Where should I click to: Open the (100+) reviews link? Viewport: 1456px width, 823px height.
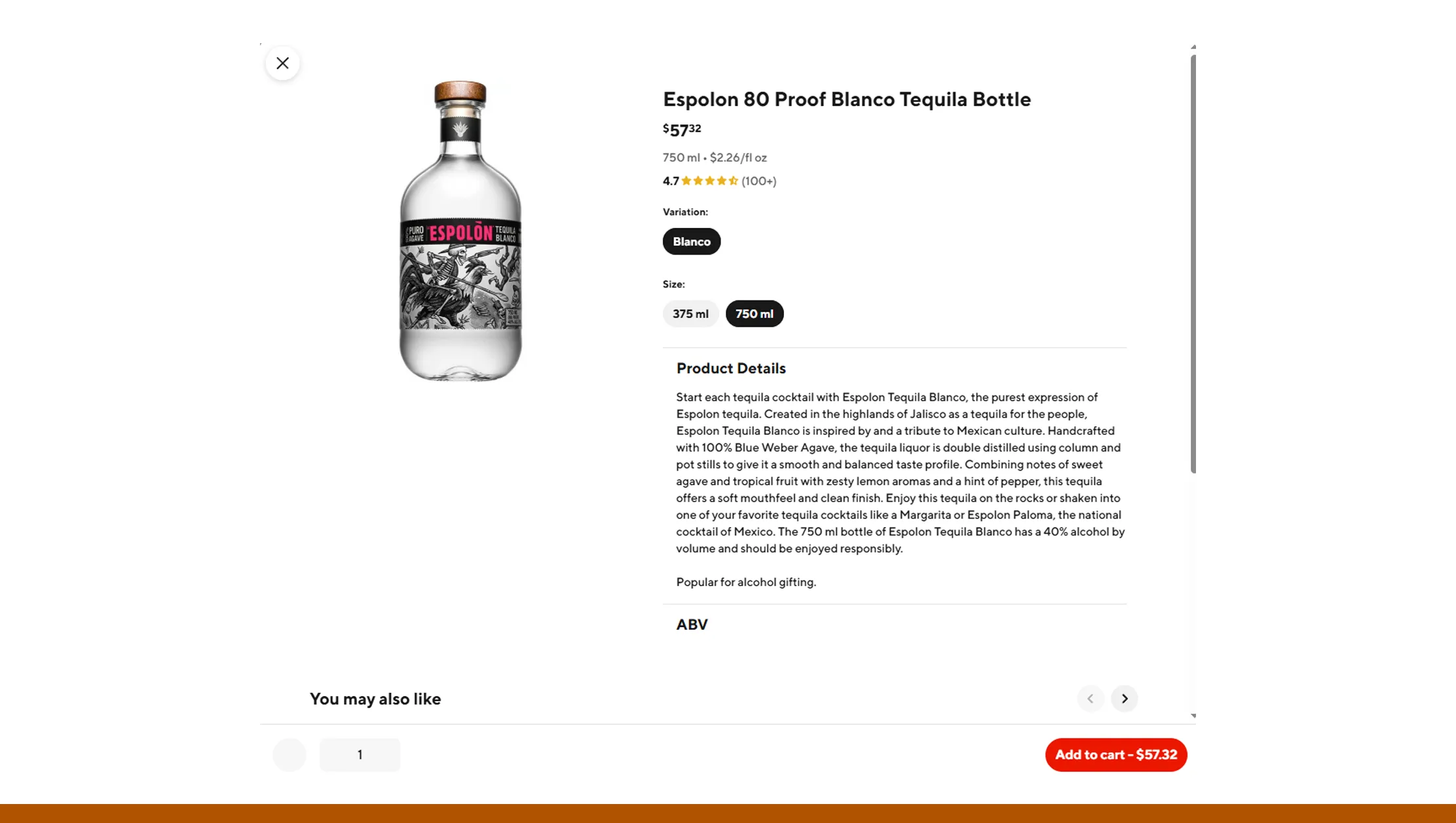click(x=758, y=181)
